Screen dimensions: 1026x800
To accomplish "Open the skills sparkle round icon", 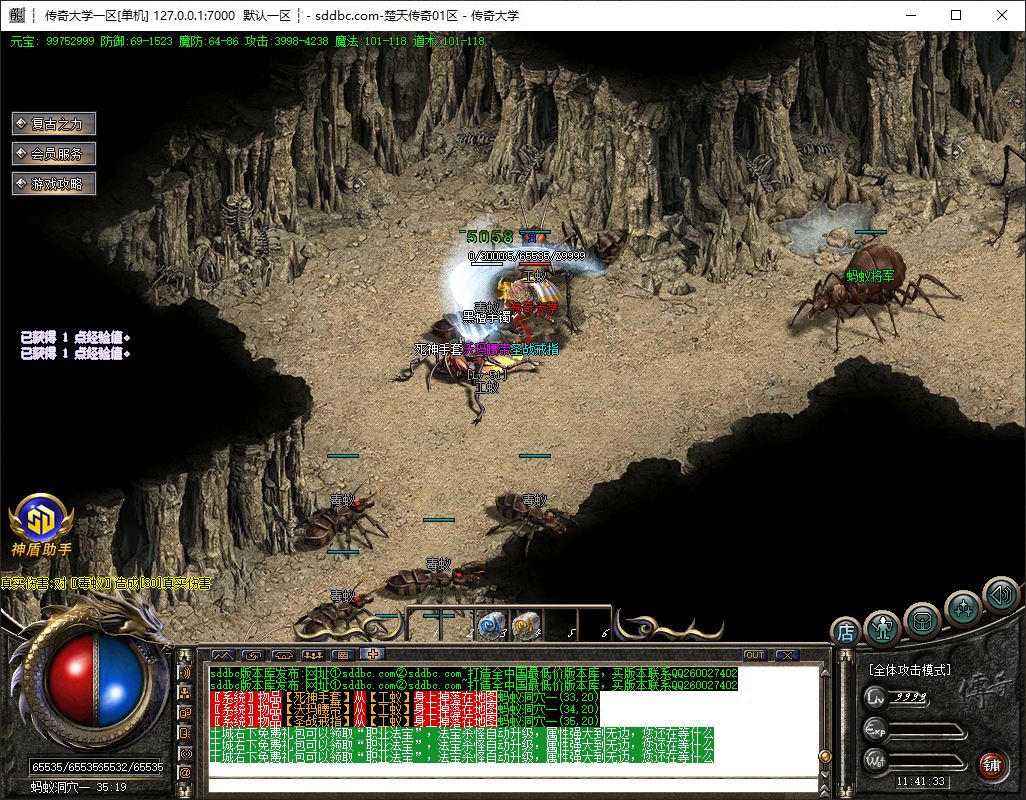I will pyautogui.click(x=963, y=608).
